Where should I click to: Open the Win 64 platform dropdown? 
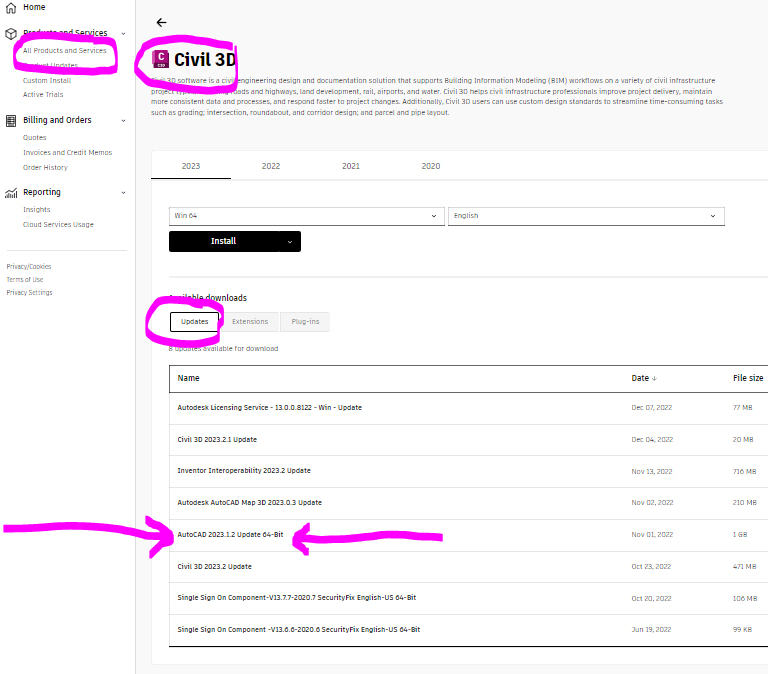pyautogui.click(x=307, y=216)
